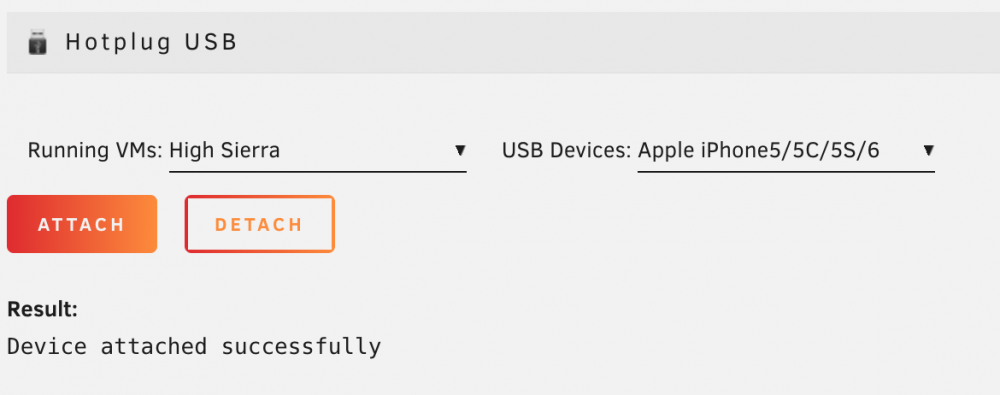Click the Device attached successfully message

click(x=194, y=347)
